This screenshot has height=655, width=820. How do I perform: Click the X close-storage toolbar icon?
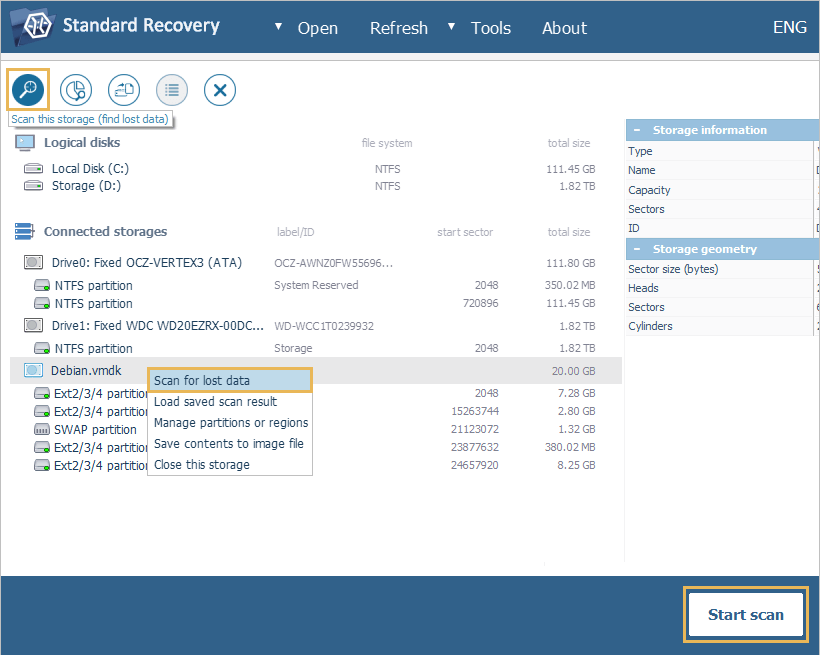tap(219, 89)
